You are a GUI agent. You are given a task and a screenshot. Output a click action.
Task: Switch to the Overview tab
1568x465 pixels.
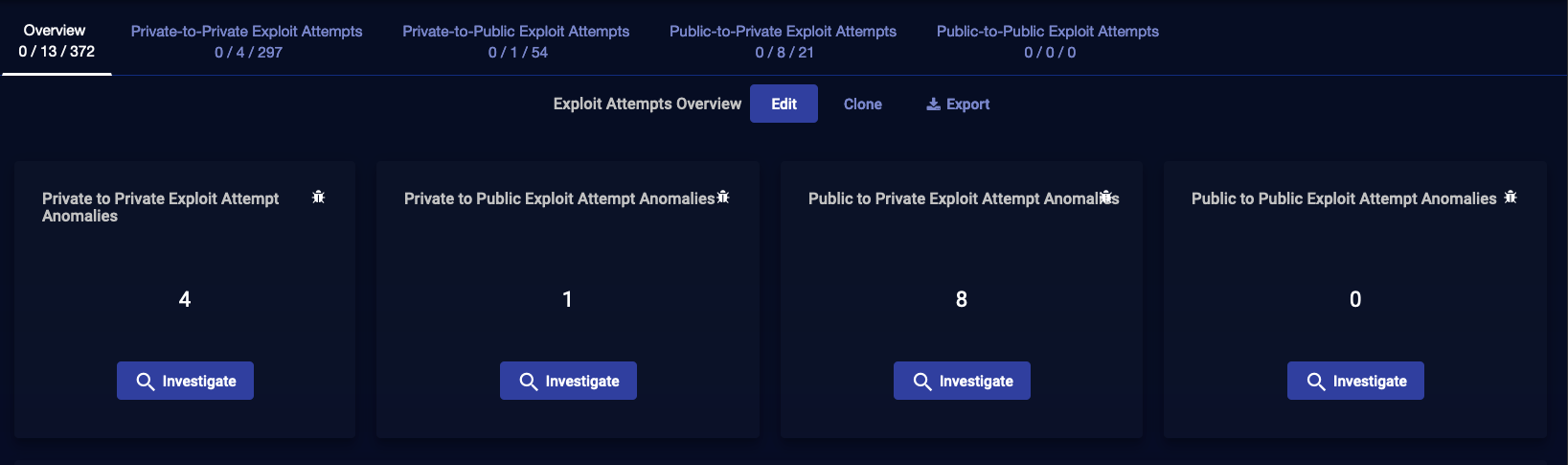coord(57,40)
